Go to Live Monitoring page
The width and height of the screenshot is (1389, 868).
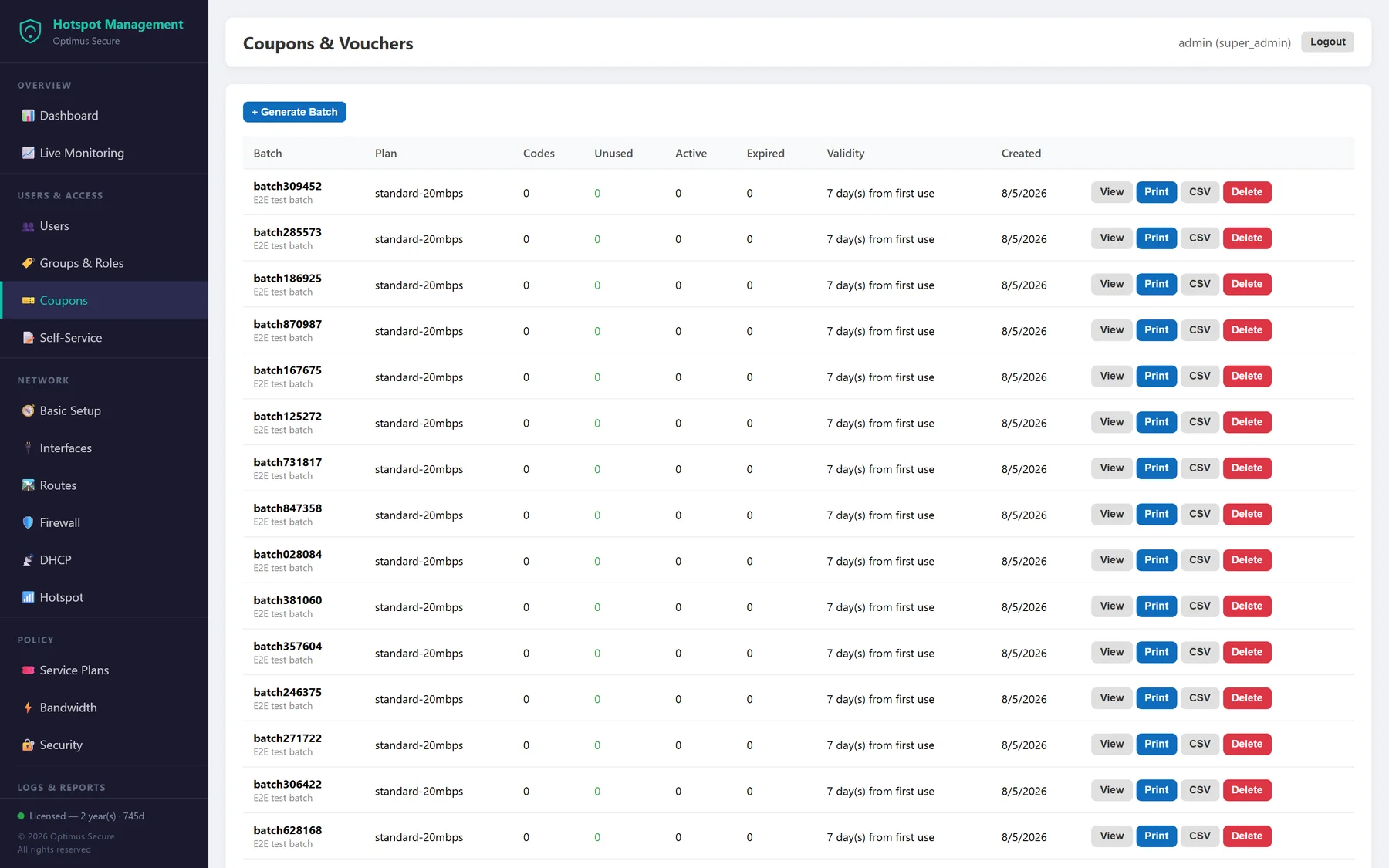pos(104,153)
